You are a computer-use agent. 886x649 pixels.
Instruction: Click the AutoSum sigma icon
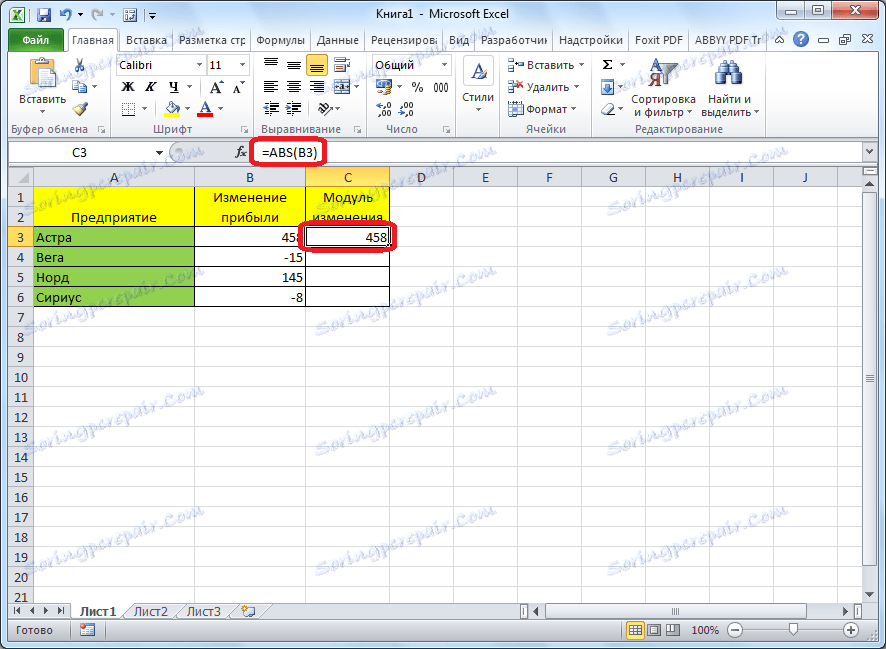607,65
